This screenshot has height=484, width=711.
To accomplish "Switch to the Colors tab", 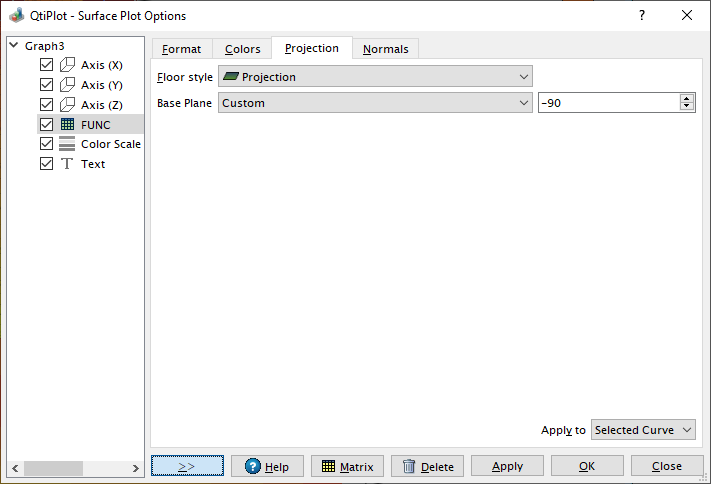I will pos(242,49).
